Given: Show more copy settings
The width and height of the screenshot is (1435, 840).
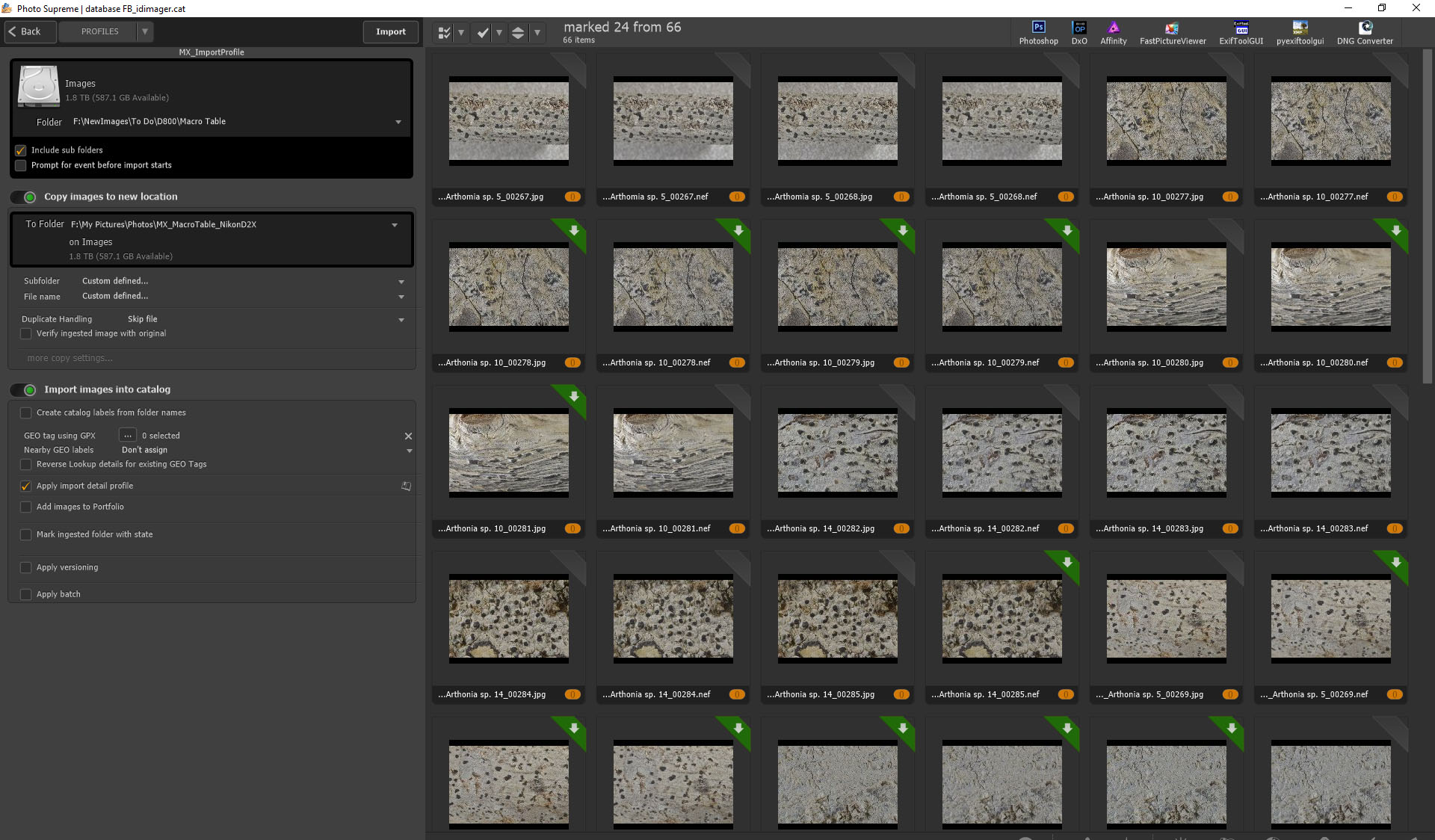Looking at the screenshot, I should pos(70,358).
